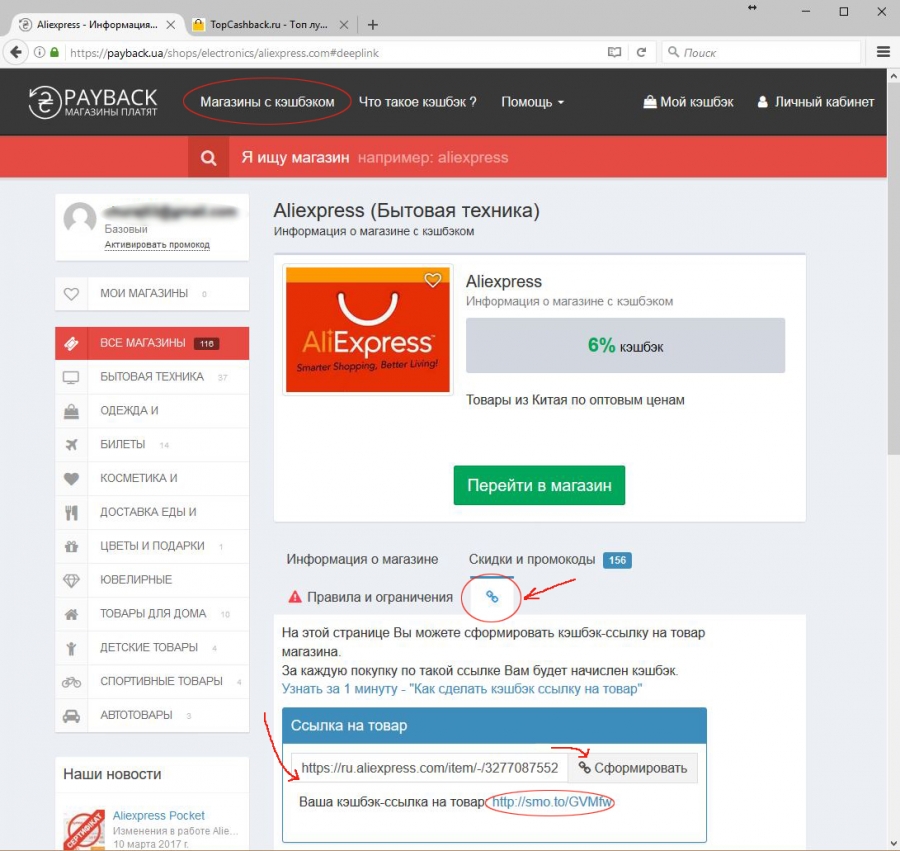Screen dimensions: 900x851
Task: Click the page vertical scrollbar thumb
Action: [893, 270]
